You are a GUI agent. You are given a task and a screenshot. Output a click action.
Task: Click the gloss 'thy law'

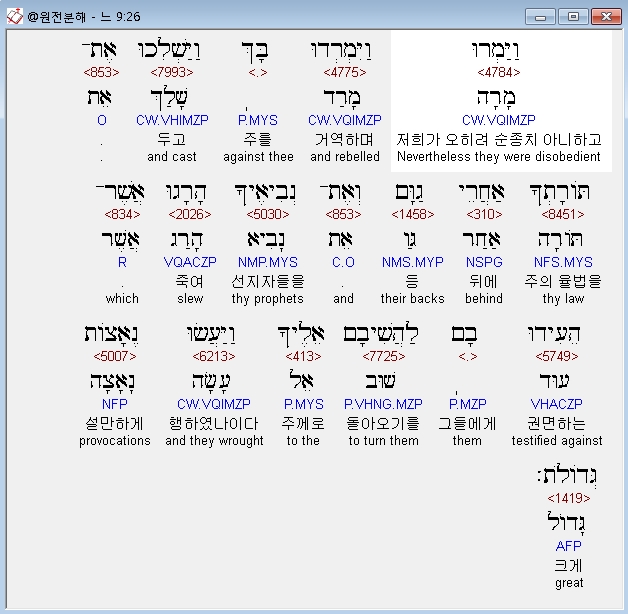[563, 299]
